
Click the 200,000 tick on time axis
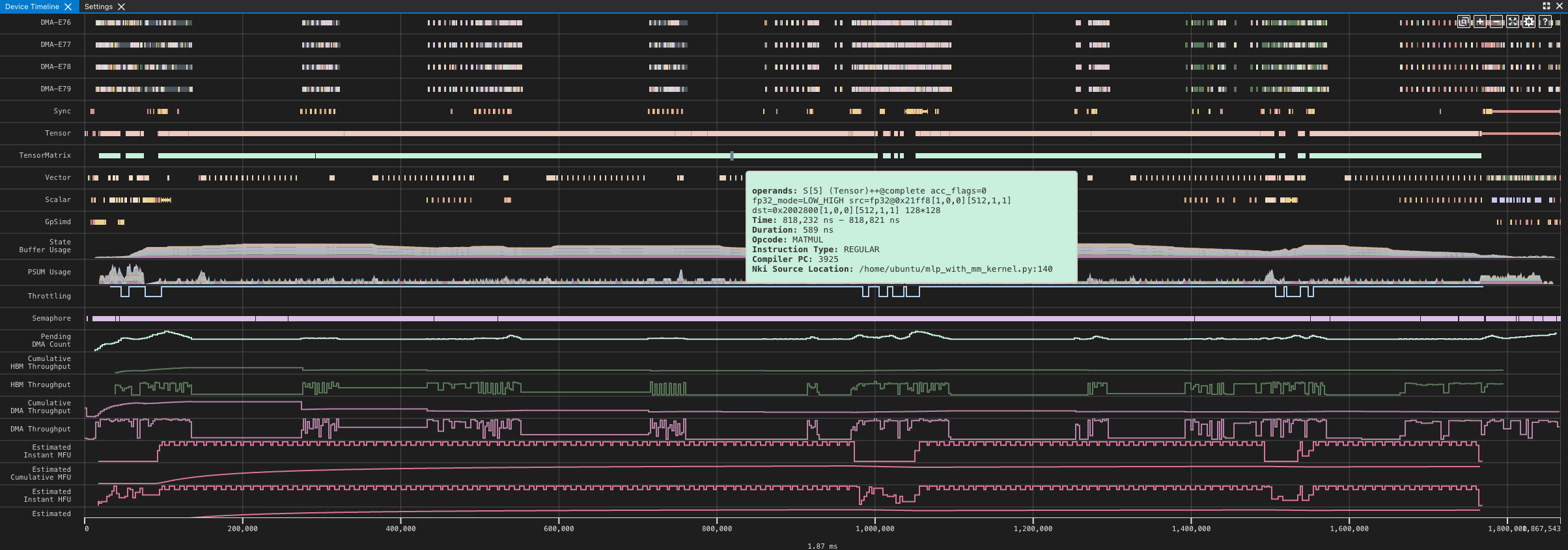242,528
